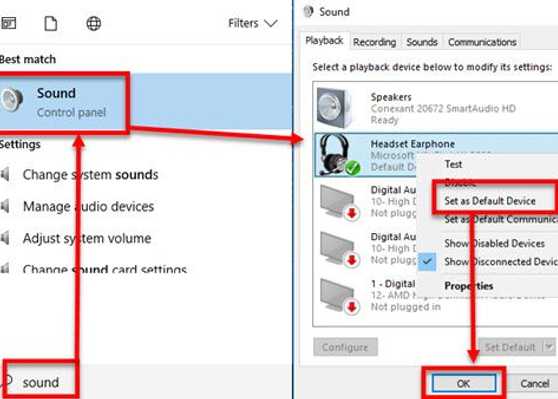Select the Speakers Conexant device

pos(436,107)
